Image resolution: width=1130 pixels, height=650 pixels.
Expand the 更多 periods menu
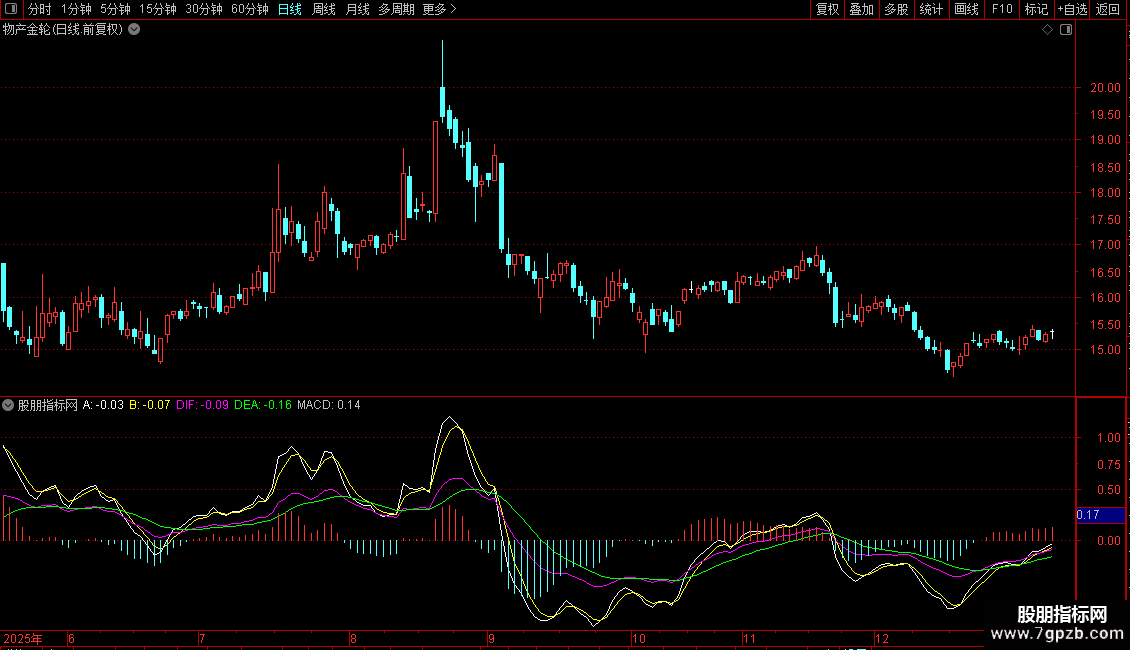(x=439, y=9)
